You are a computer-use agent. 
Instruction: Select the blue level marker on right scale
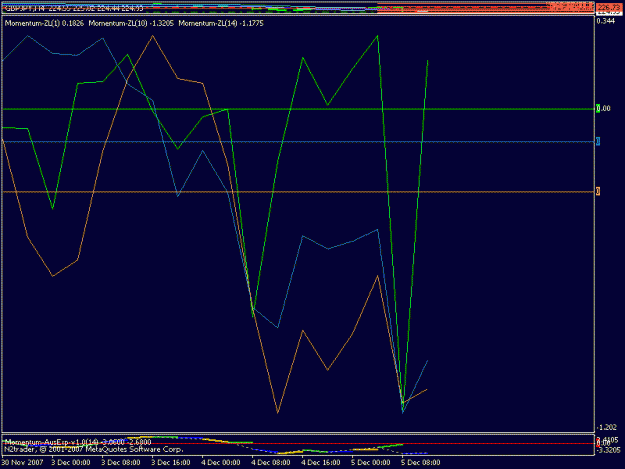[598, 141]
